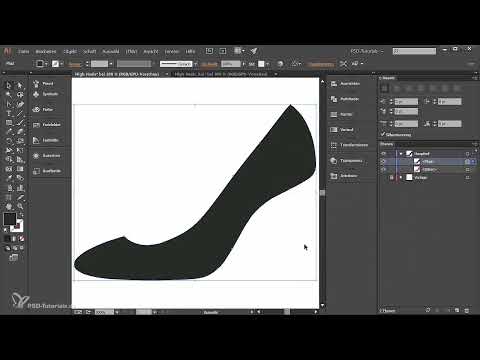Open the zoom level dropdown in status bar
480x360 pixels.
pyautogui.click(x=117, y=312)
